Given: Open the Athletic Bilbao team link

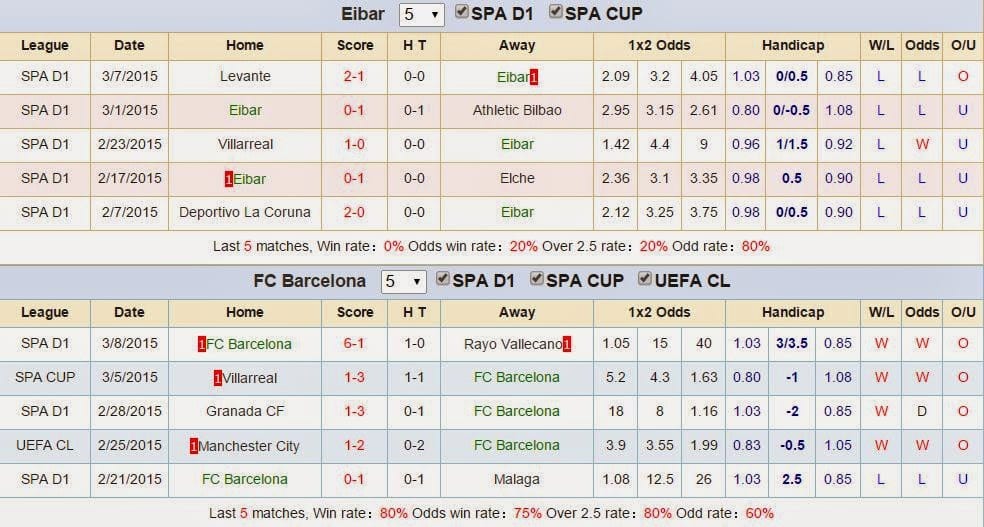Looking at the screenshot, I should pyautogui.click(x=517, y=111).
